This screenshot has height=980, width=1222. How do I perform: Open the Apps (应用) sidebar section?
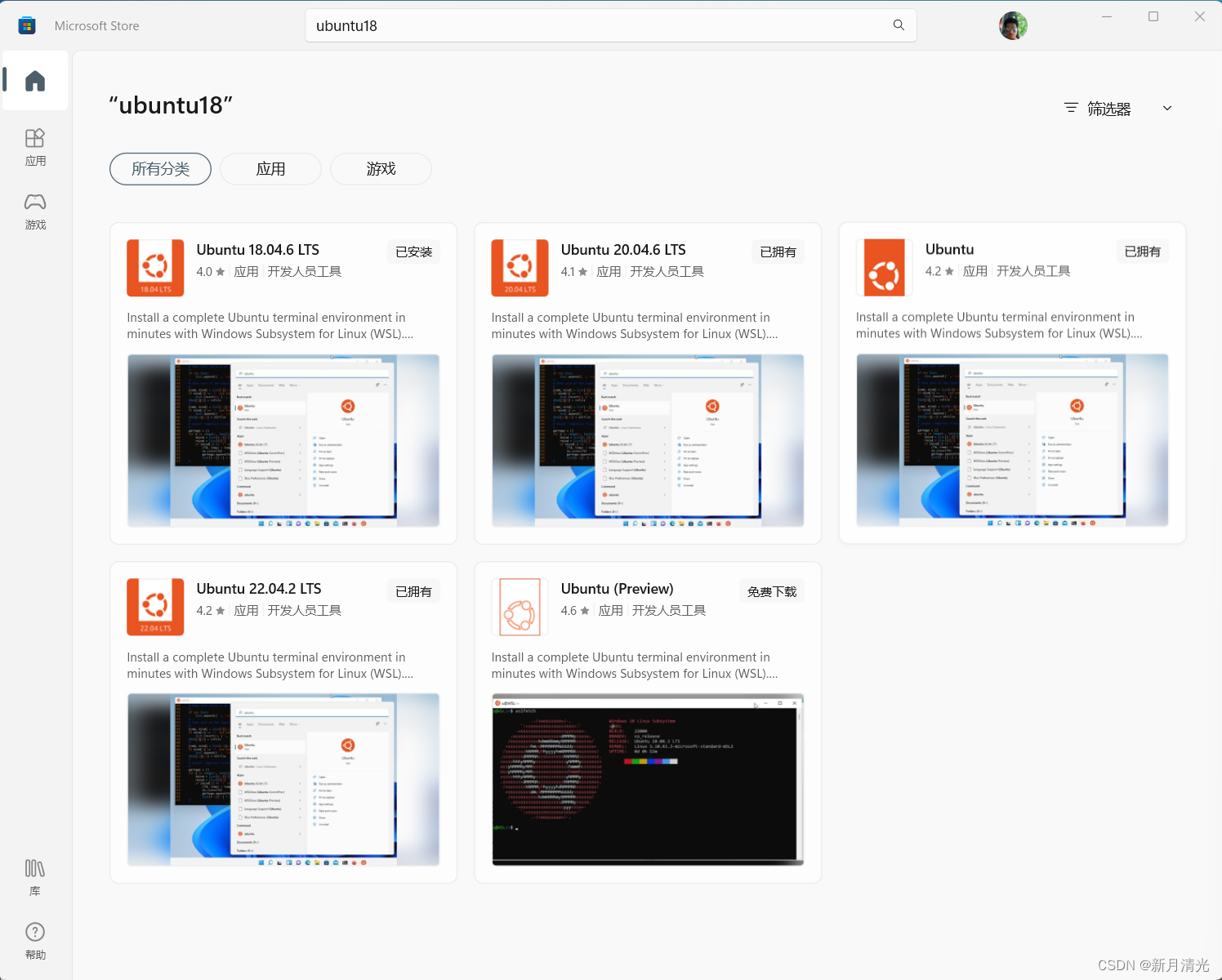click(35, 148)
